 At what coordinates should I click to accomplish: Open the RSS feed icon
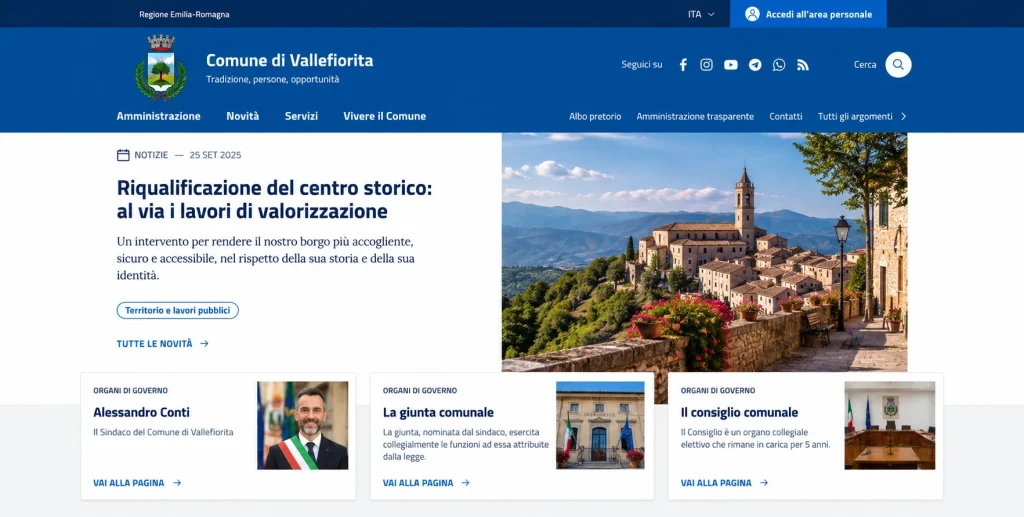coord(803,65)
